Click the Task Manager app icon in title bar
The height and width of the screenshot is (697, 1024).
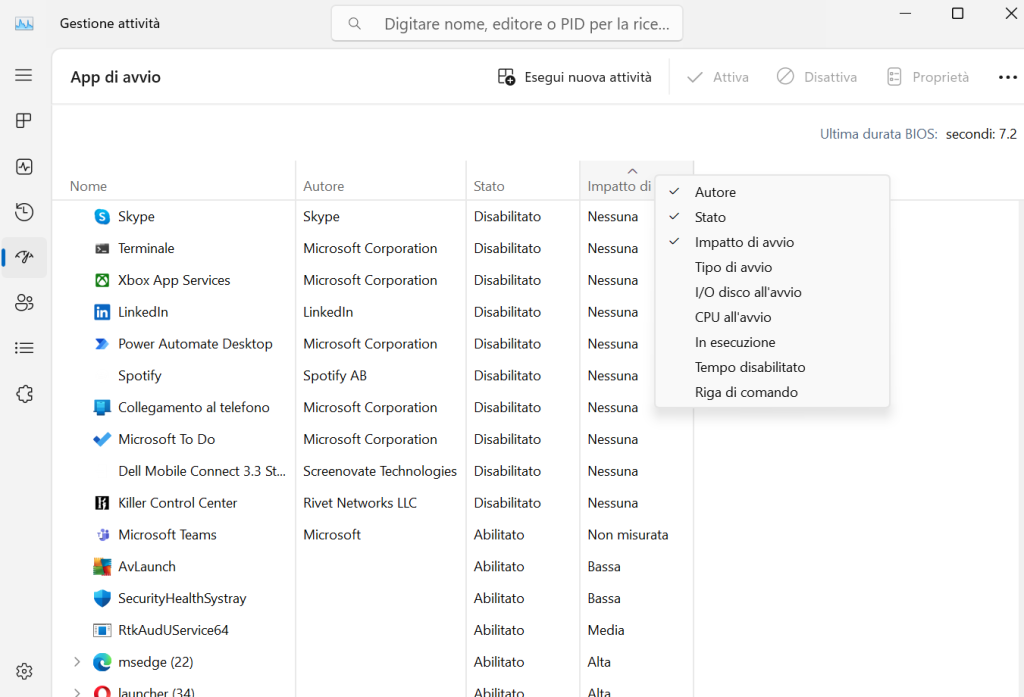coord(24,24)
